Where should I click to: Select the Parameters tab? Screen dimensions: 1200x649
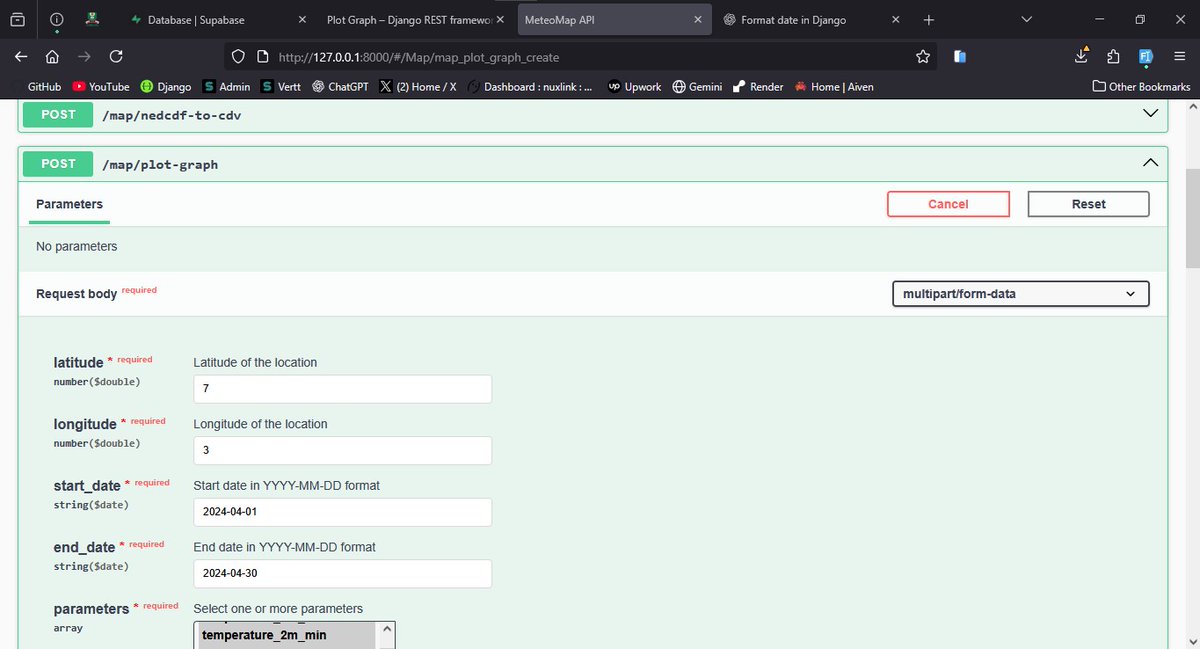(x=69, y=204)
